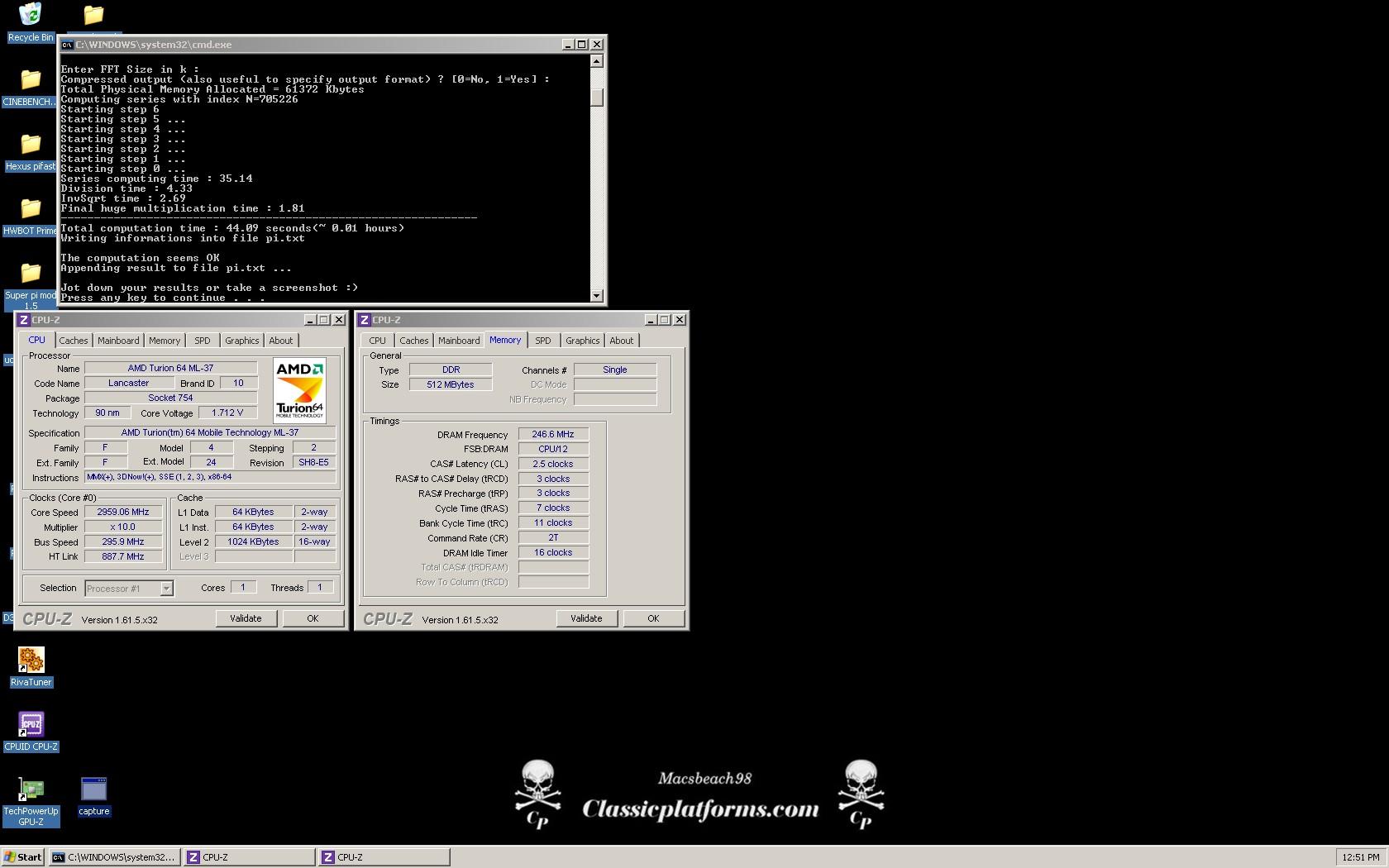
Task: Click the FSB:DRAM value CPU/12
Action: (553, 449)
